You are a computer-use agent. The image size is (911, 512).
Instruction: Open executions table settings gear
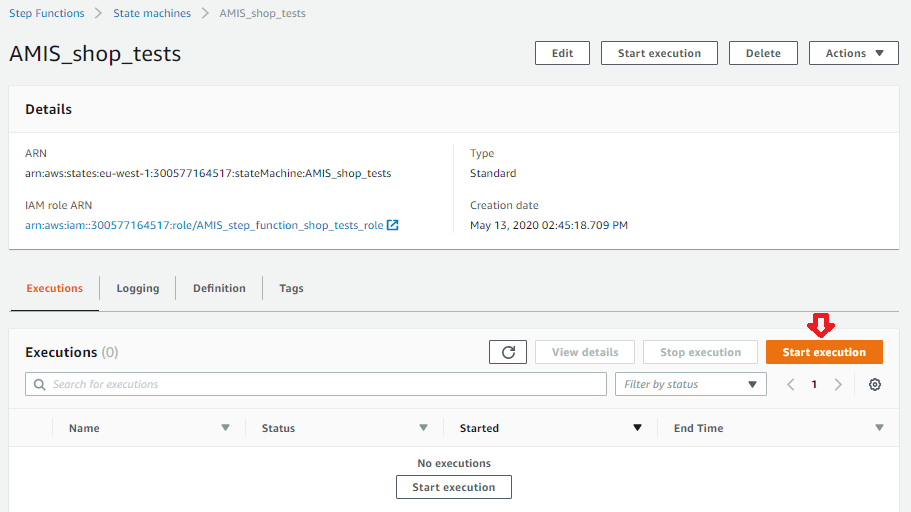[875, 385]
